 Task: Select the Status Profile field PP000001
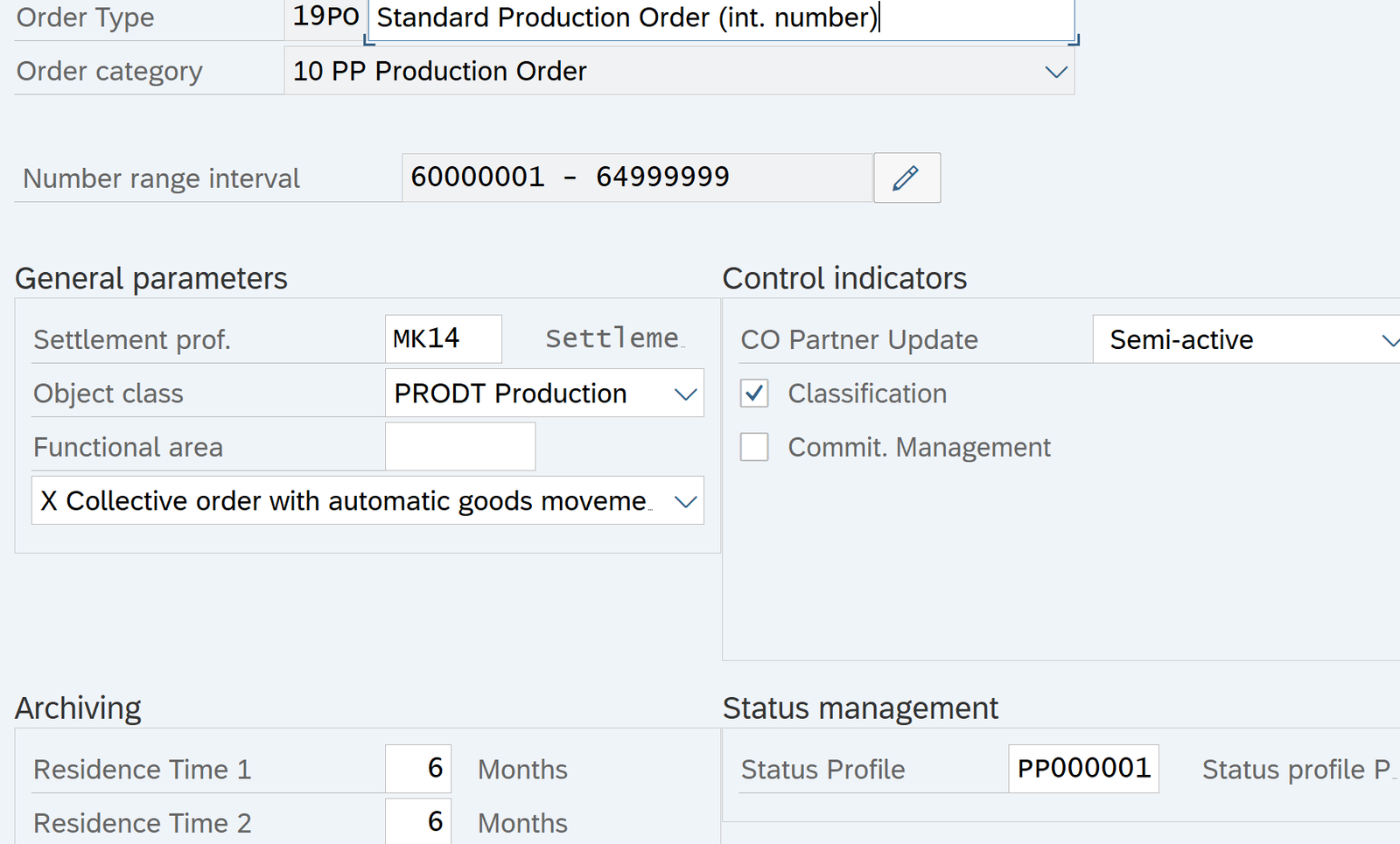coord(1083,769)
